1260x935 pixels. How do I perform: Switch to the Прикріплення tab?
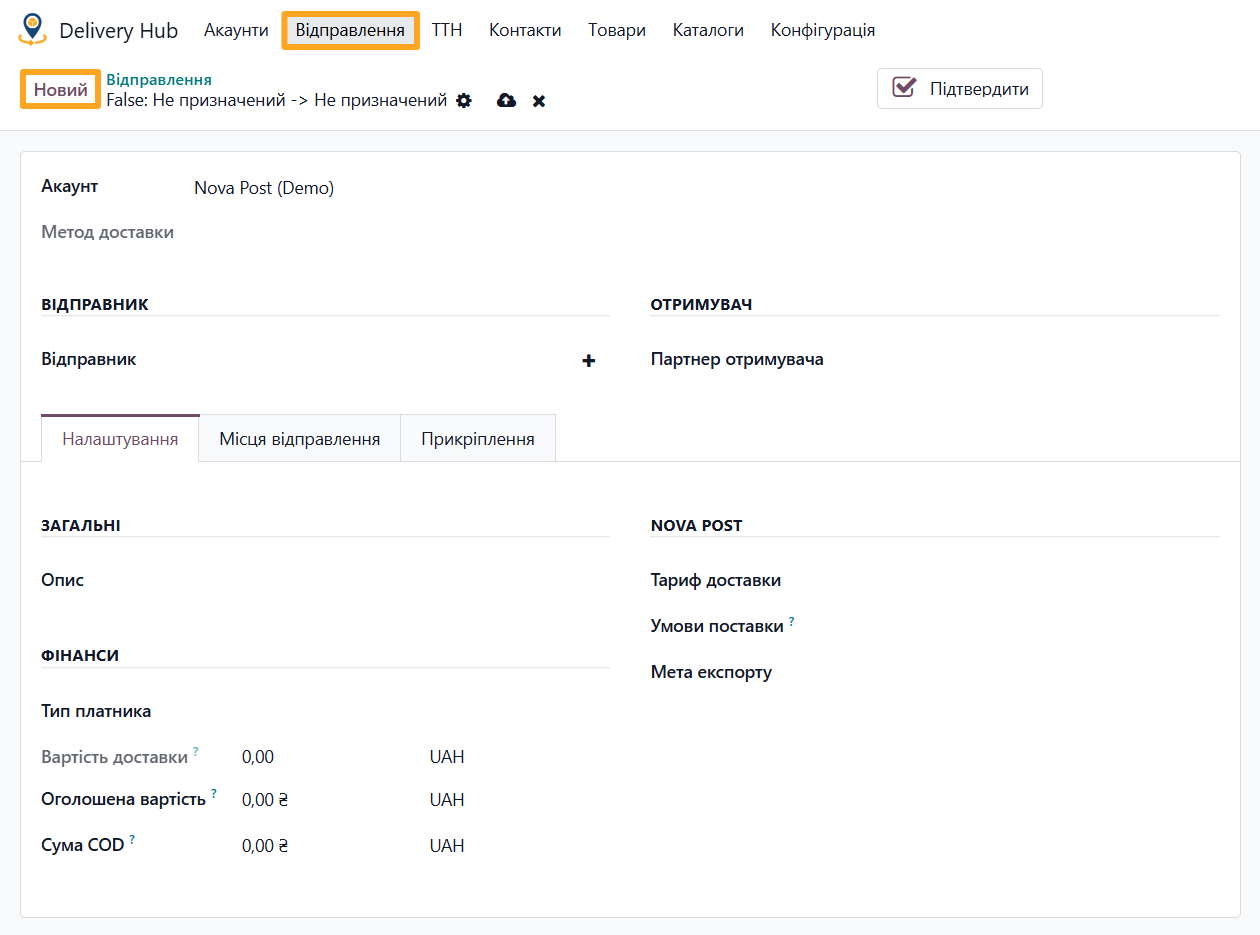tap(478, 439)
